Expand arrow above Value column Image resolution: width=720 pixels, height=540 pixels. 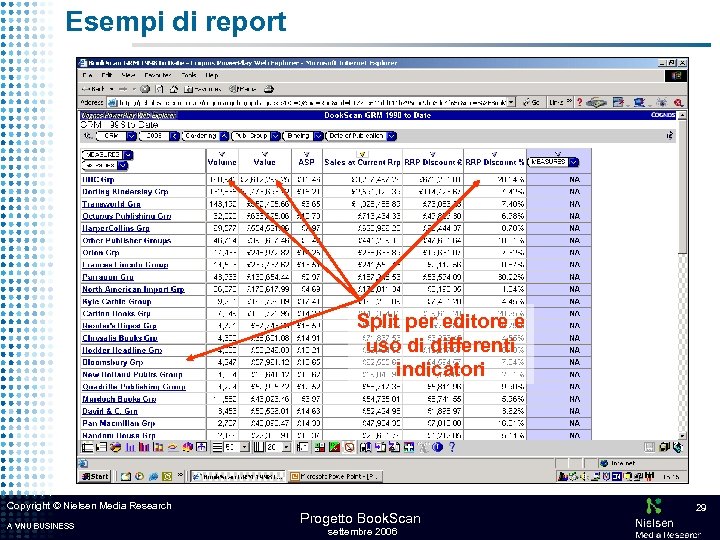264,154
